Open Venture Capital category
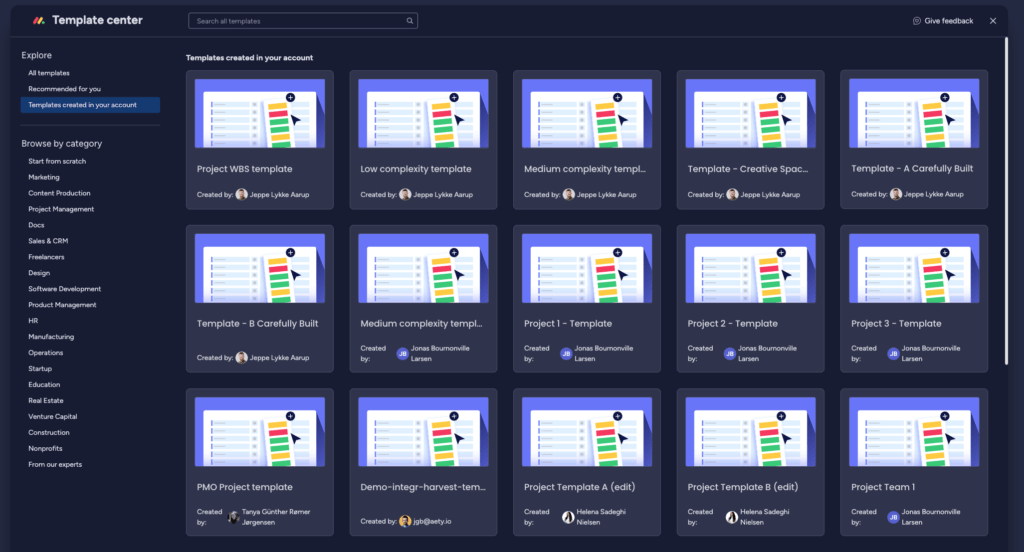This screenshot has height=552, width=1024. pyautogui.click(x=53, y=416)
